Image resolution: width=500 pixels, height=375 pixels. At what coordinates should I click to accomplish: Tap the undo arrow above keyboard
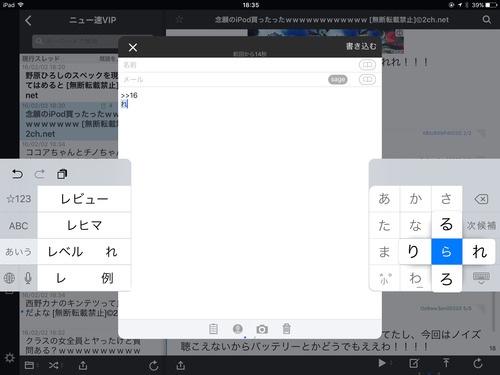(17, 174)
